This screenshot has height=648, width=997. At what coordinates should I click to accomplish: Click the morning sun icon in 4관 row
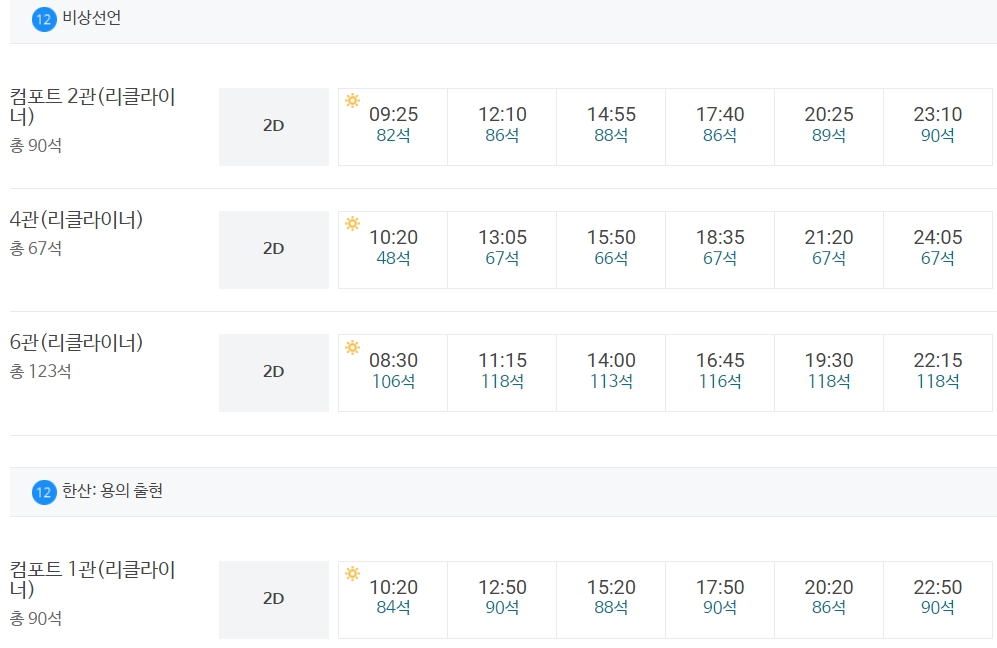[352, 224]
